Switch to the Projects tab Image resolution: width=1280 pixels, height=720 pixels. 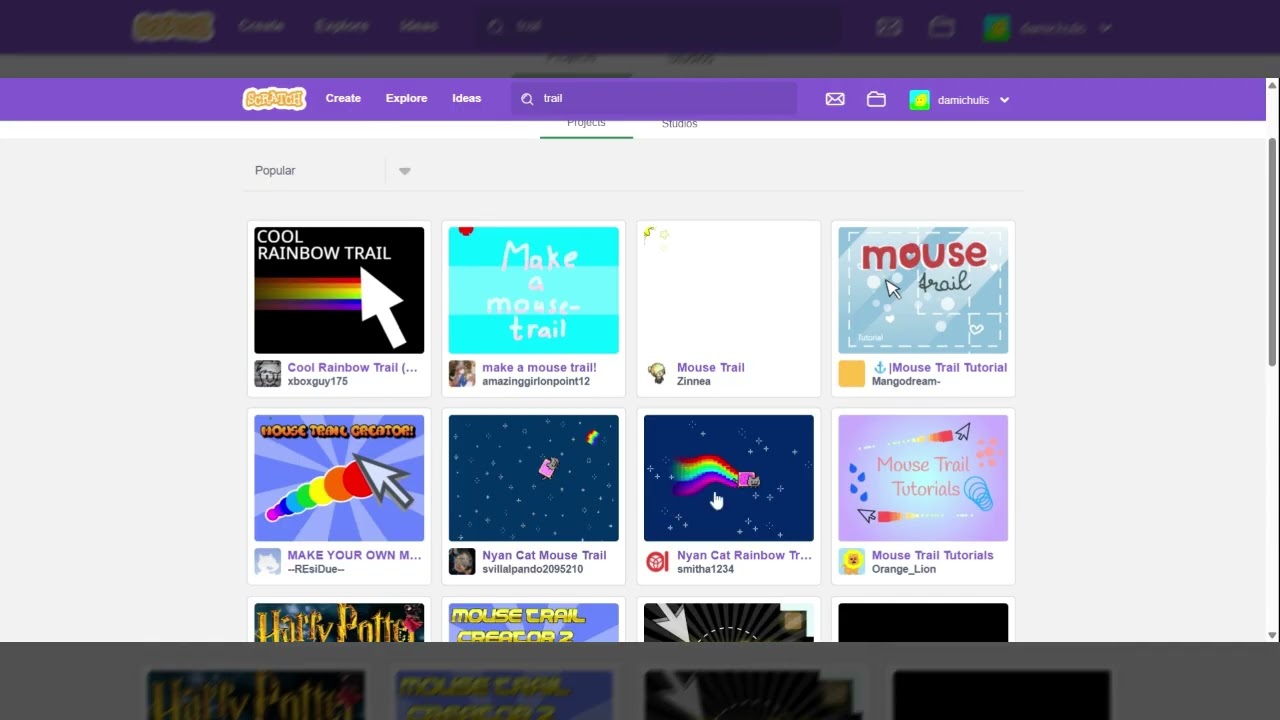(x=586, y=124)
